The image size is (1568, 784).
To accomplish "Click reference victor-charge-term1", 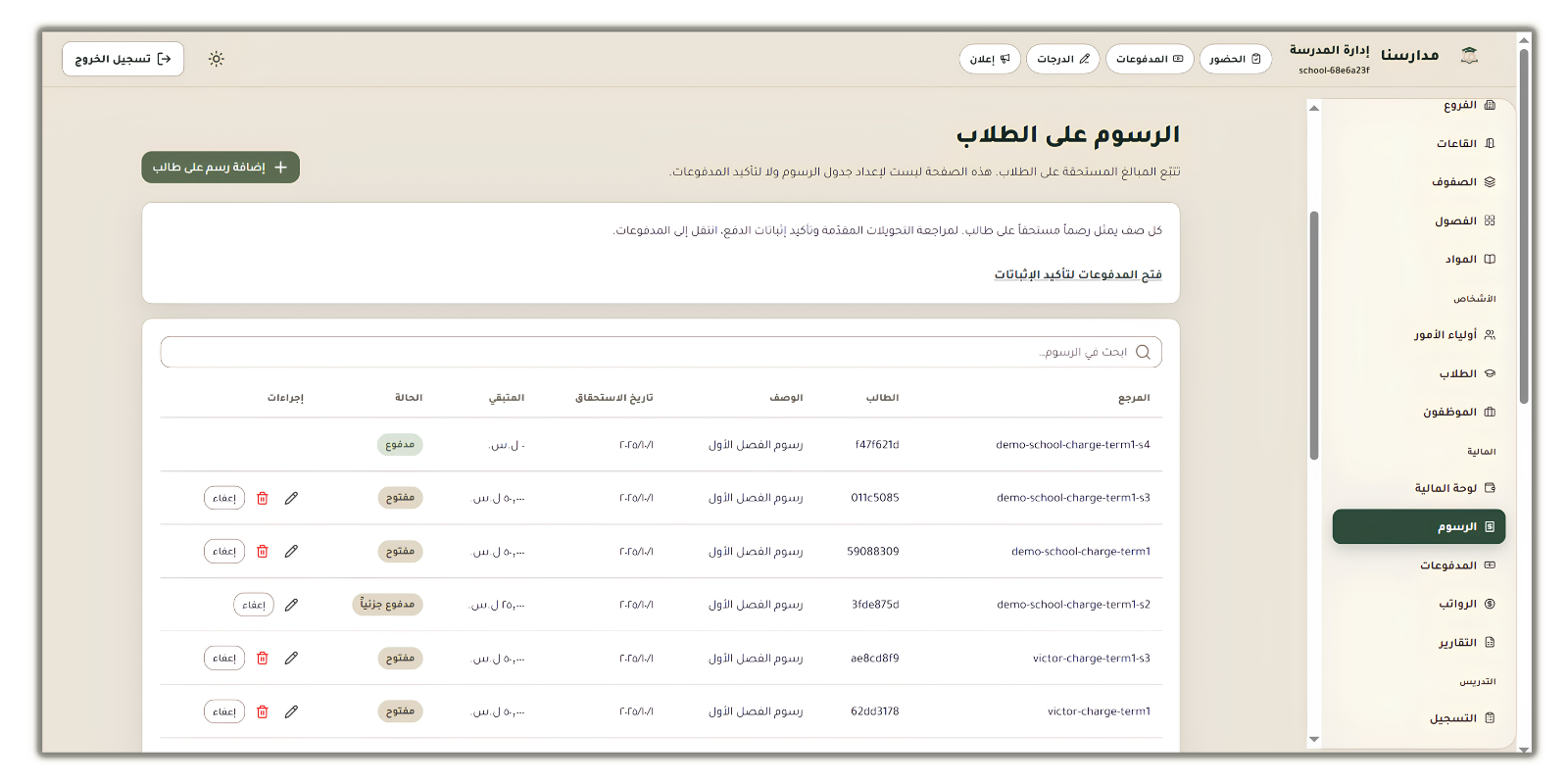I will pos(1099,711).
